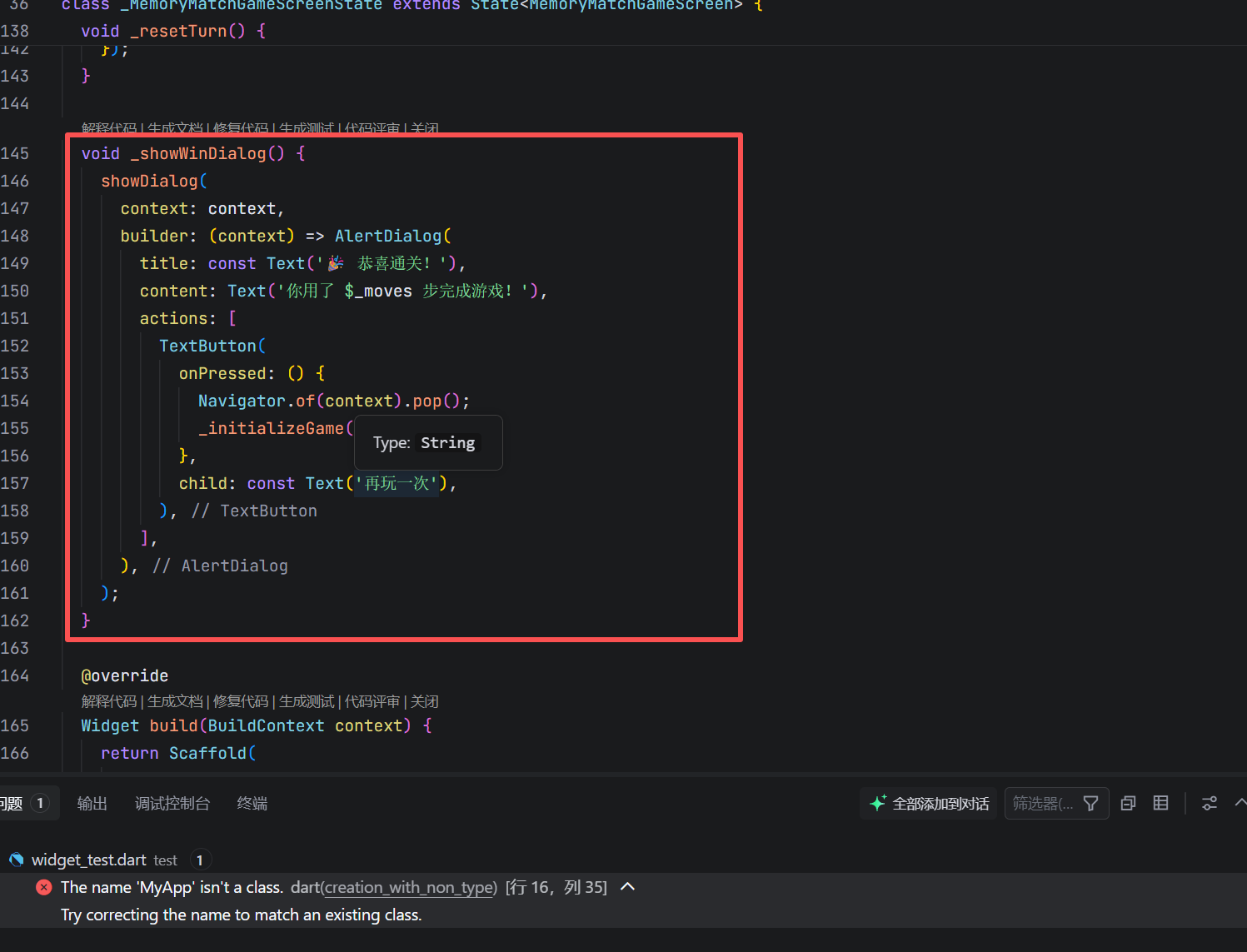
Task: Click 关闭 code lens above Widget build
Action: pos(425,701)
